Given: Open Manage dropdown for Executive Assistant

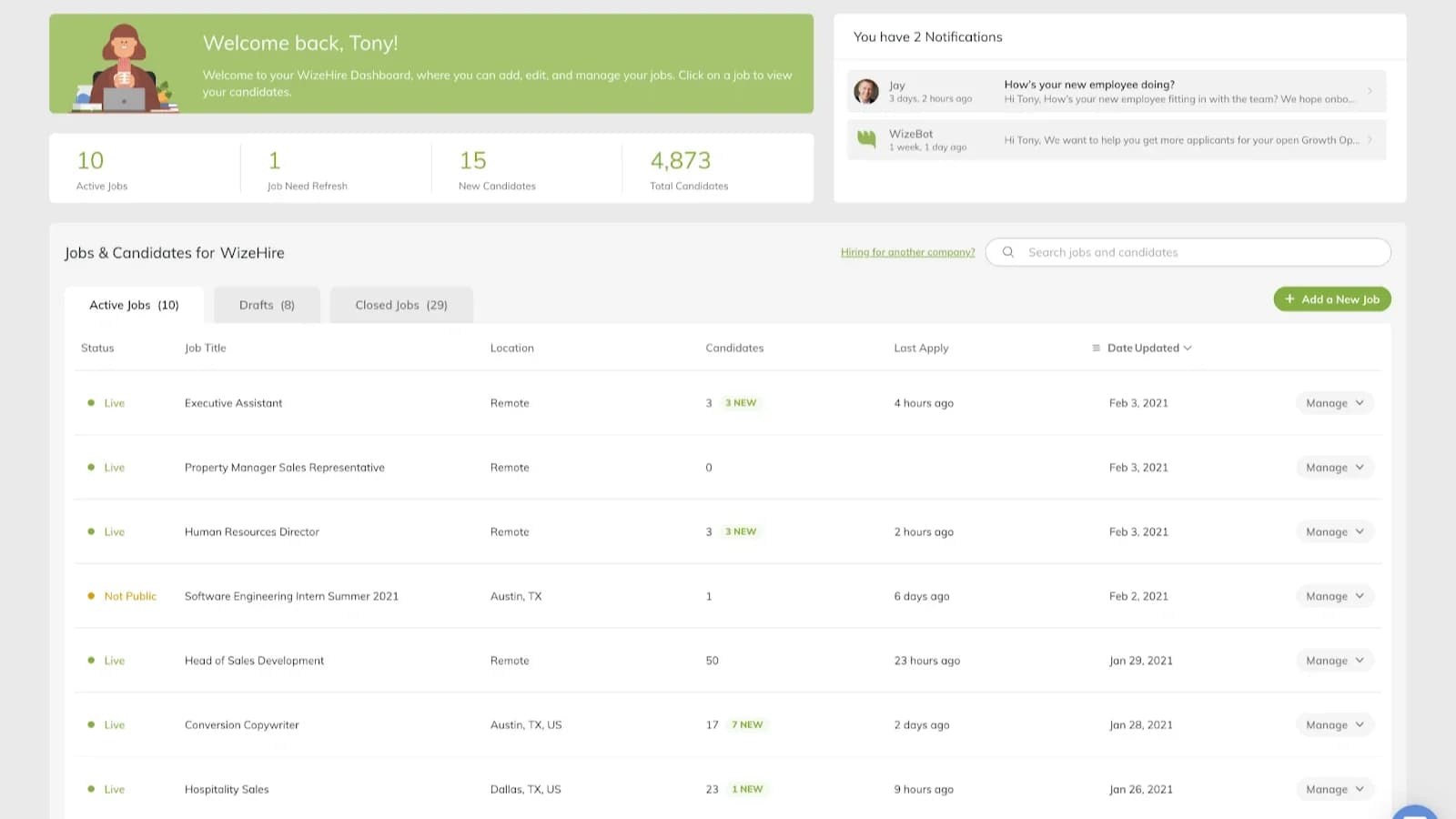Looking at the screenshot, I should (x=1334, y=403).
